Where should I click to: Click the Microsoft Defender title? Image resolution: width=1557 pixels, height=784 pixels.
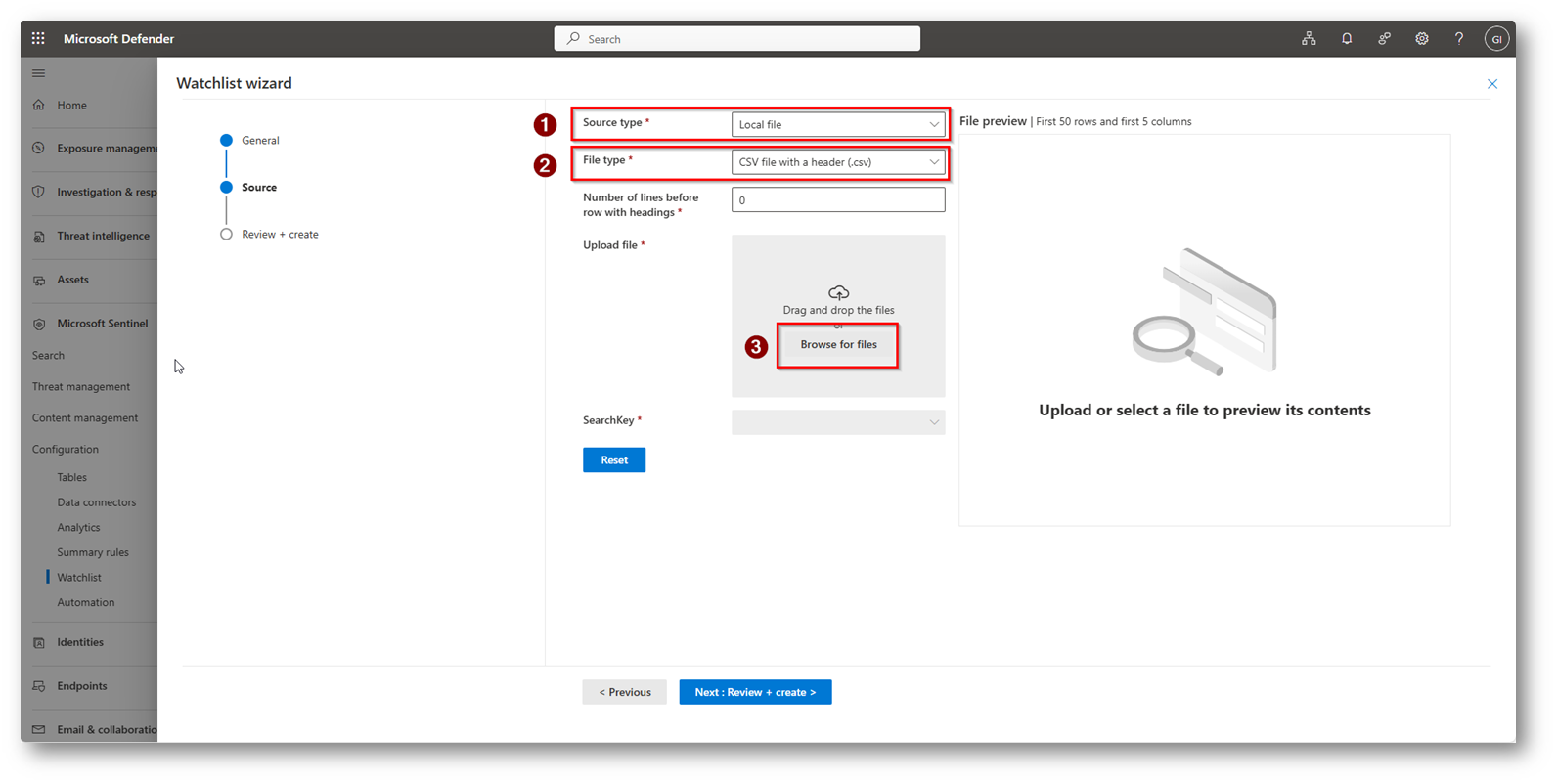pos(118,39)
